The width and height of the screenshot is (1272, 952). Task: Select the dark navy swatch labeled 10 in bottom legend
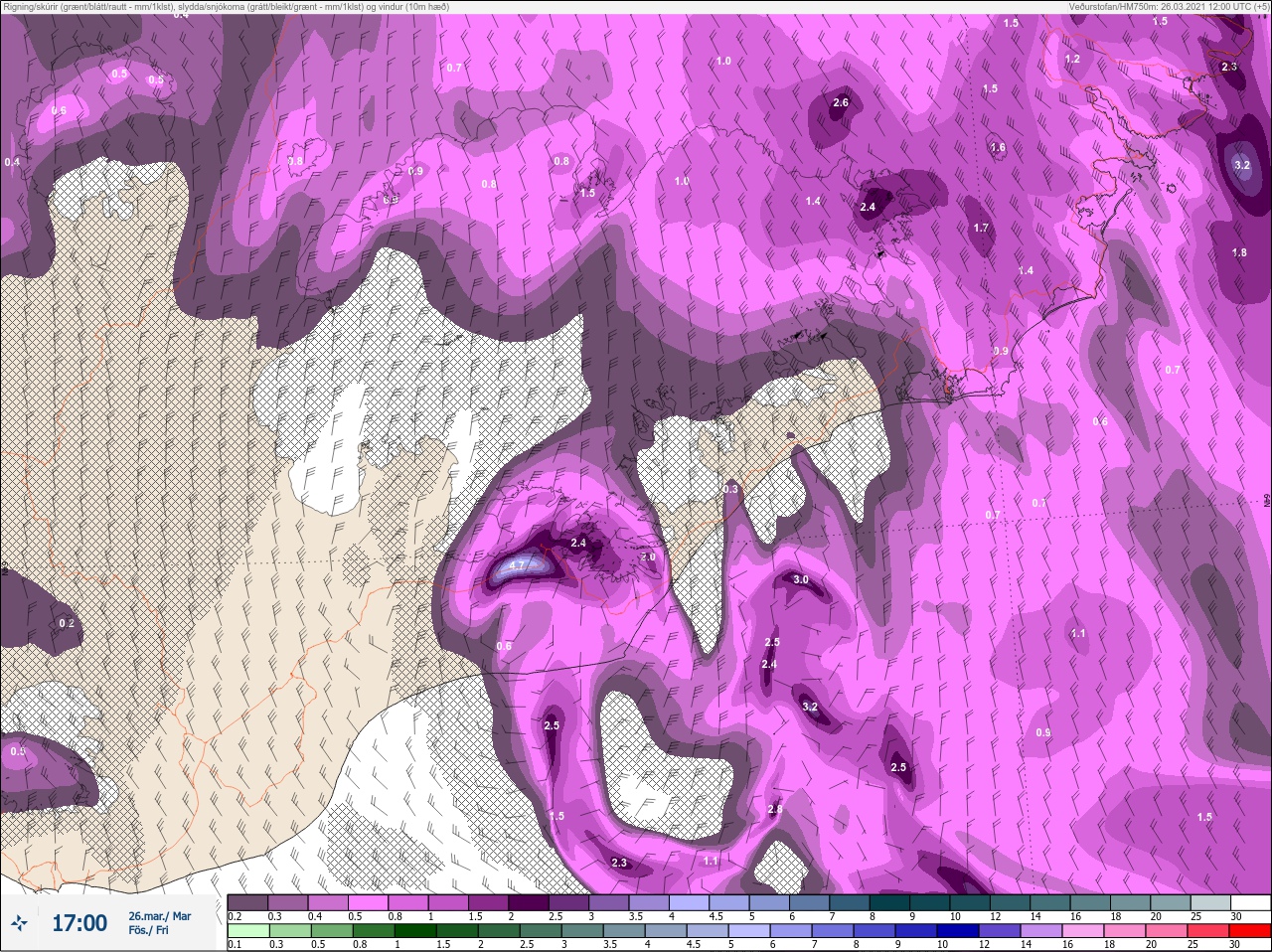point(958,930)
